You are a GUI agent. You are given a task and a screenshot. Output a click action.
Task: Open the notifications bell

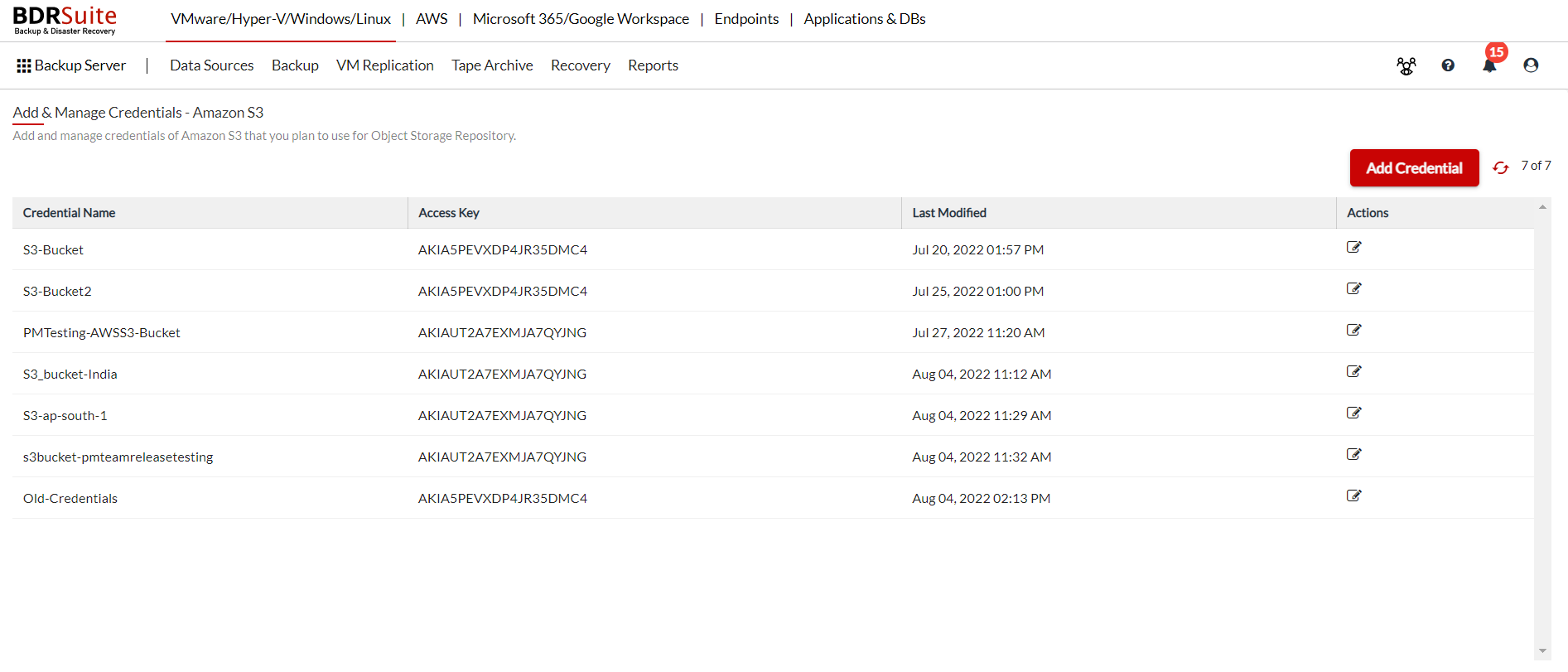click(x=1489, y=65)
